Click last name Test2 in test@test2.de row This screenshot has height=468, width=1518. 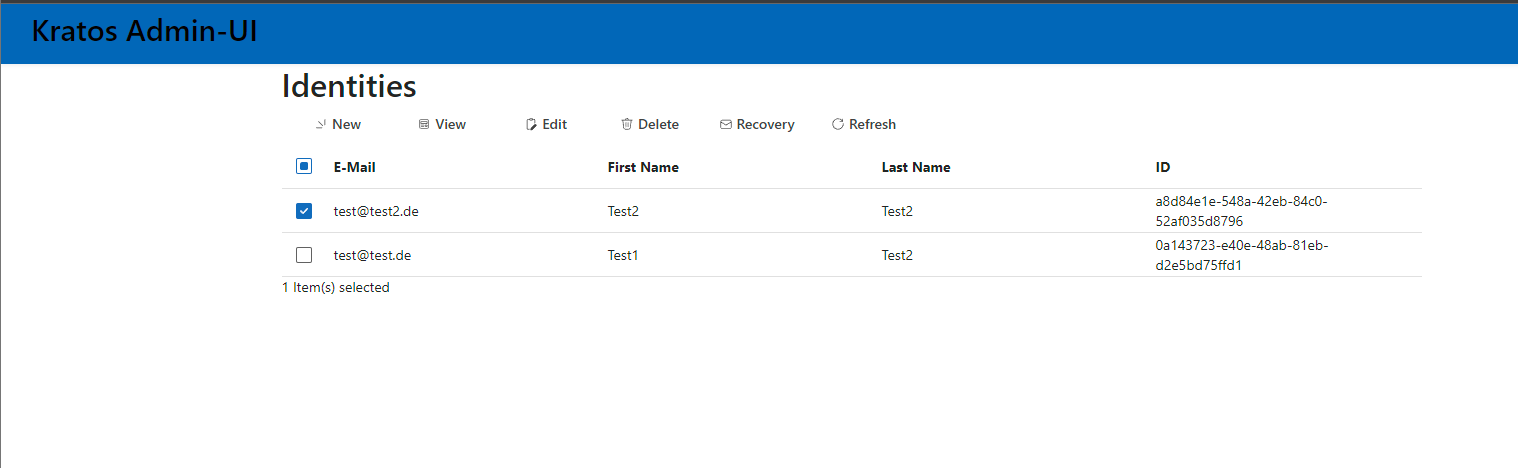897,211
